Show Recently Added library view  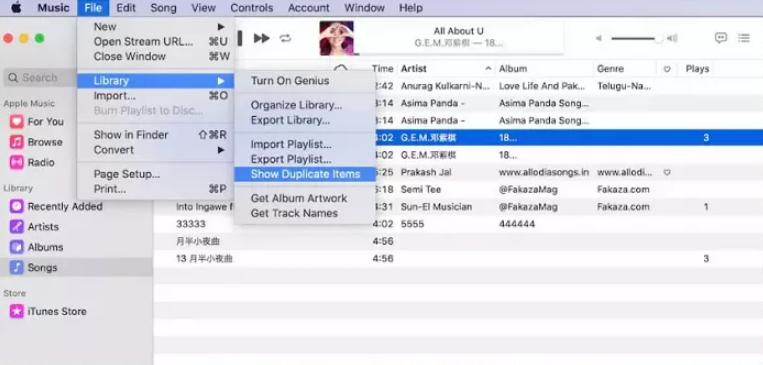(x=56, y=206)
